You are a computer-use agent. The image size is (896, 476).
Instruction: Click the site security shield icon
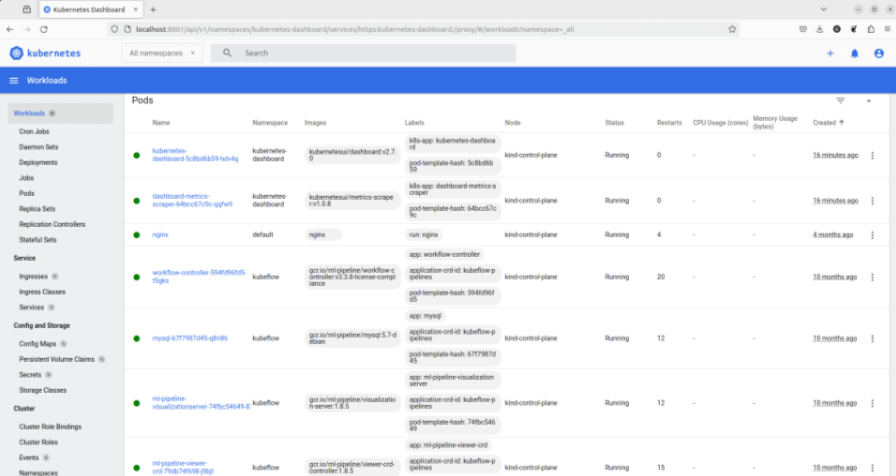coord(114,29)
